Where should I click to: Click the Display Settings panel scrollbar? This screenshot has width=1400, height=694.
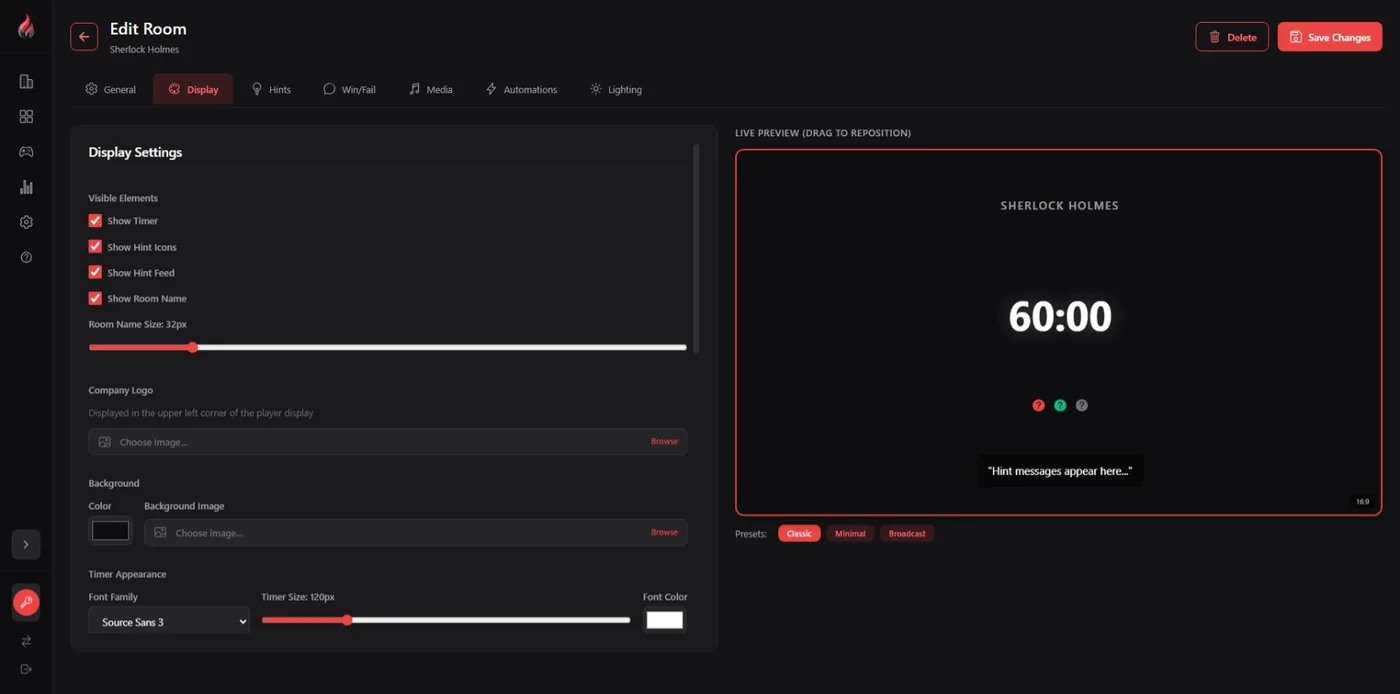(x=696, y=247)
